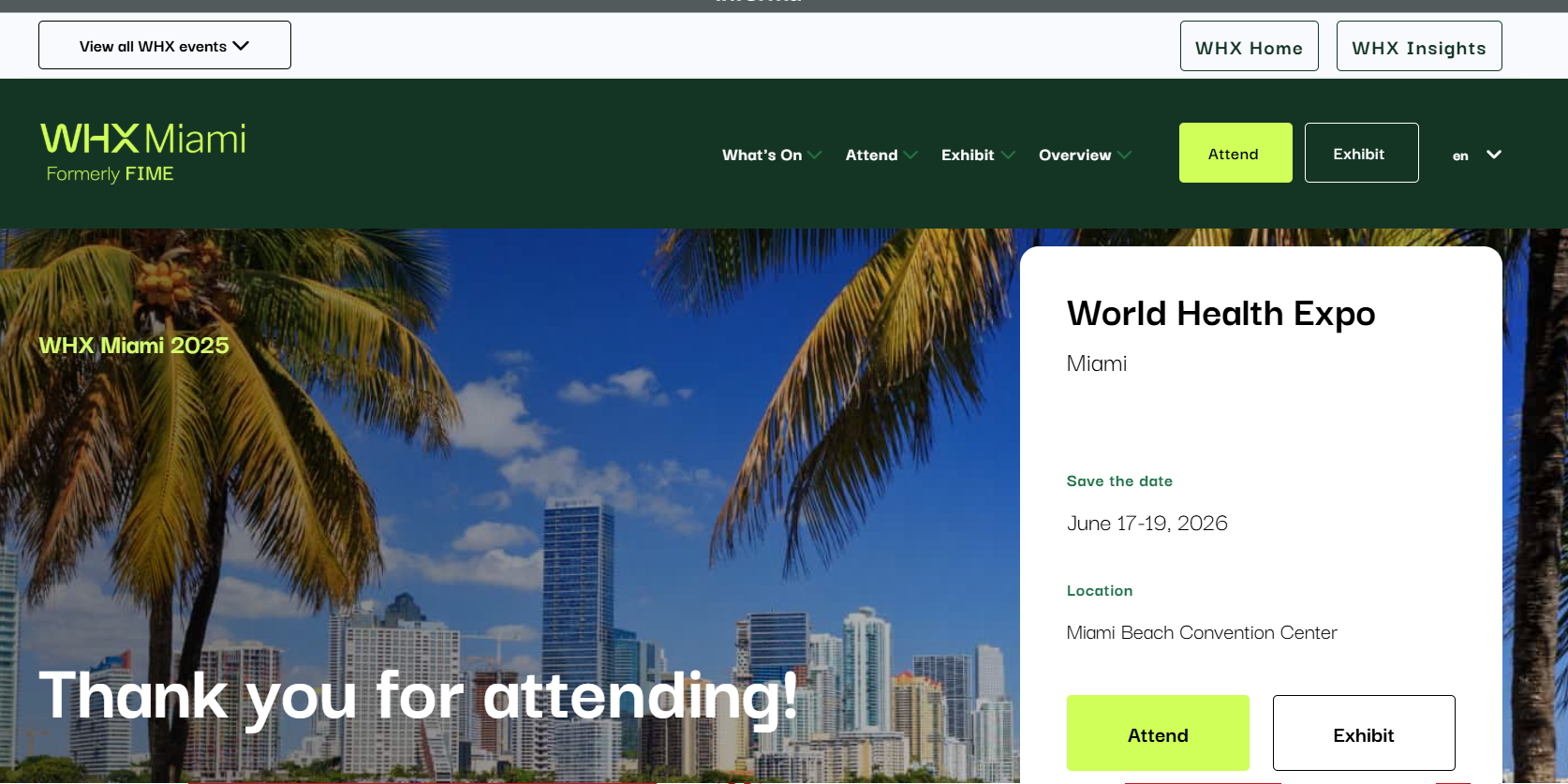This screenshot has height=784, width=1568.
Task: Click the chevron beside Exhibit menu
Action: pyautogui.click(x=1008, y=155)
